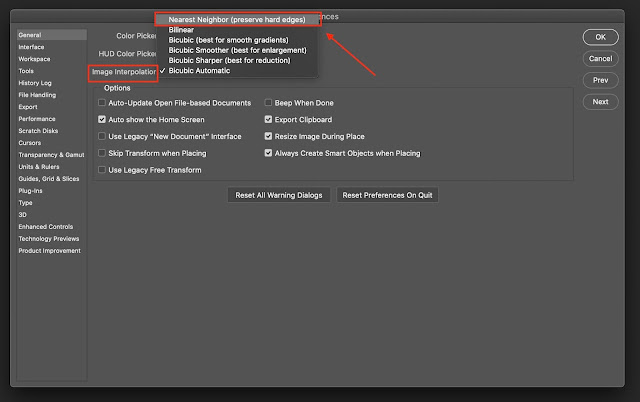The width and height of the screenshot is (640, 402).
Task: Go to Scratch Disks preferences
Action: click(x=38, y=130)
